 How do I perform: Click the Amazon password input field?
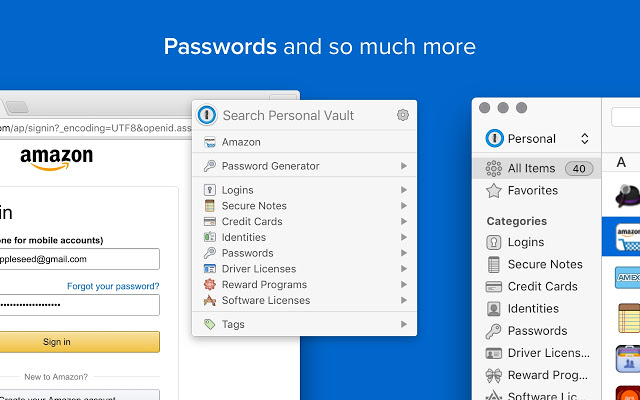click(80, 304)
